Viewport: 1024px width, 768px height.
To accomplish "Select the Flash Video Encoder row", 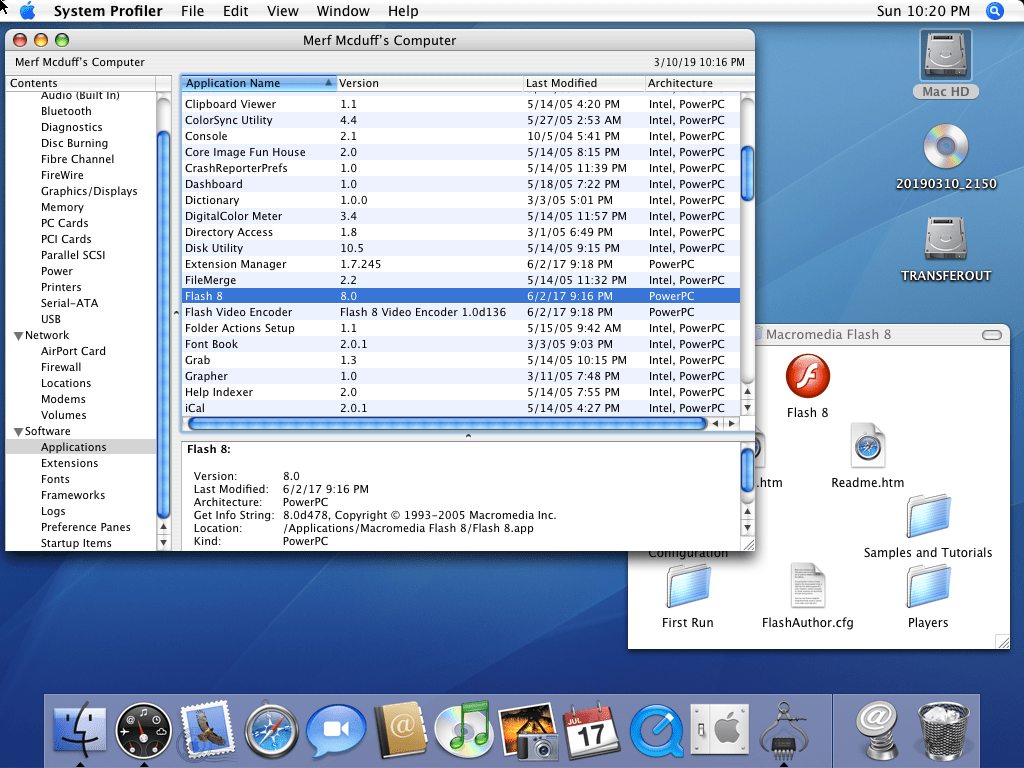I will (x=460, y=312).
